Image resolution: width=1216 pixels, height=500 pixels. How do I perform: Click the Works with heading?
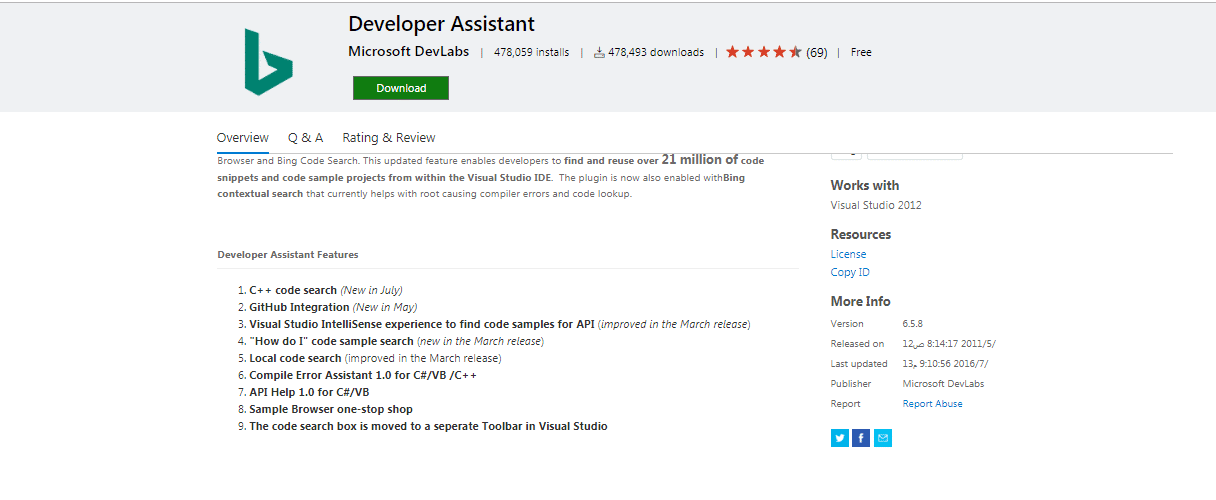[865, 185]
